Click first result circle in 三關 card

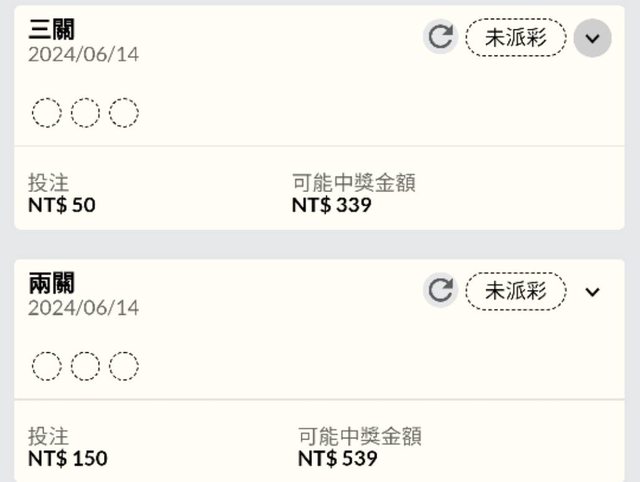(46, 113)
